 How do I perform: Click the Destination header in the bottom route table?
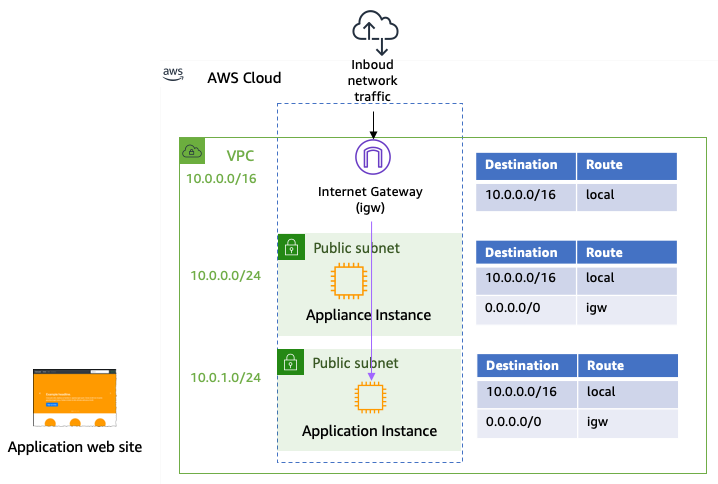(527, 365)
